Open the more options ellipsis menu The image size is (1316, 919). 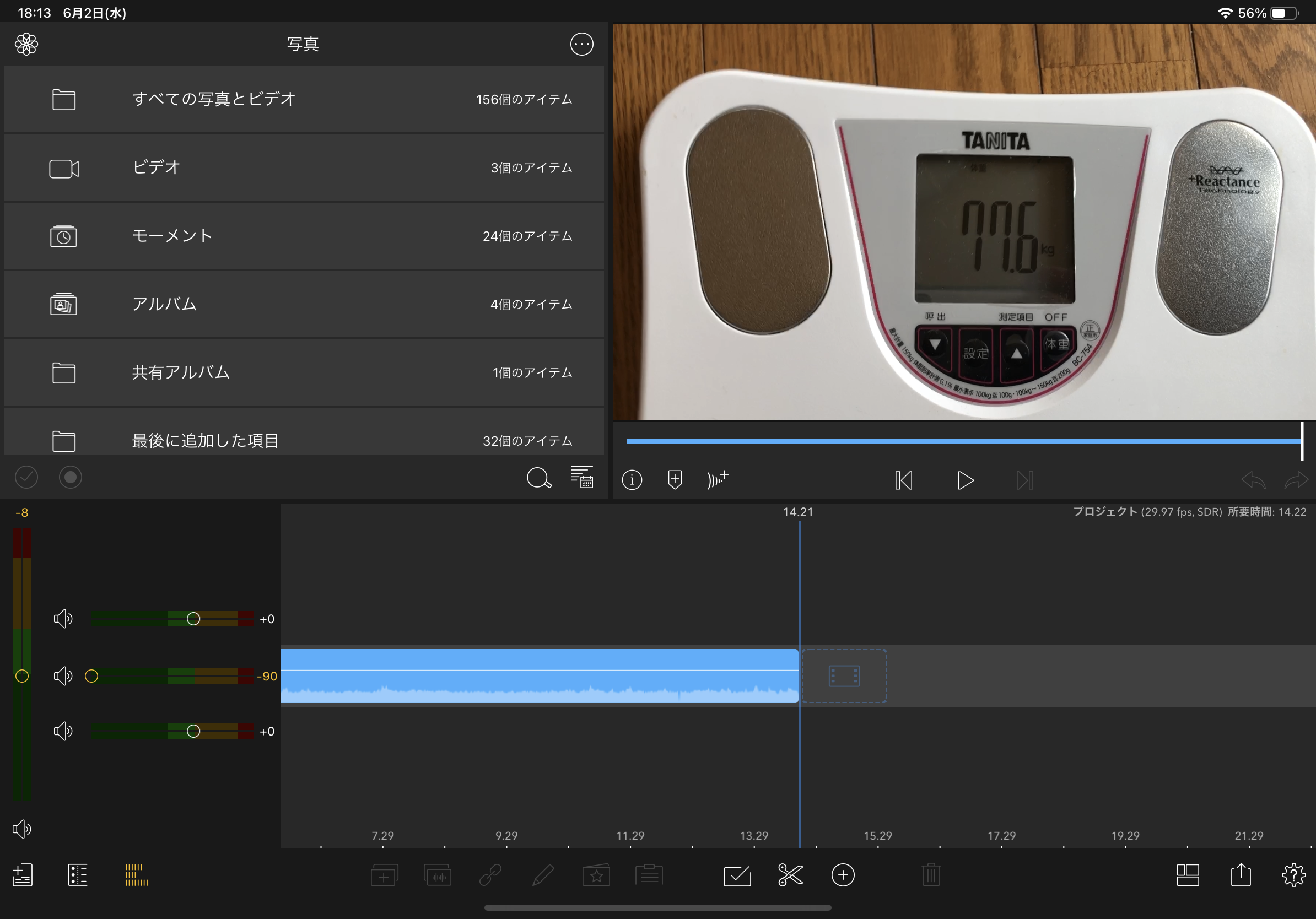(x=581, y=44)
